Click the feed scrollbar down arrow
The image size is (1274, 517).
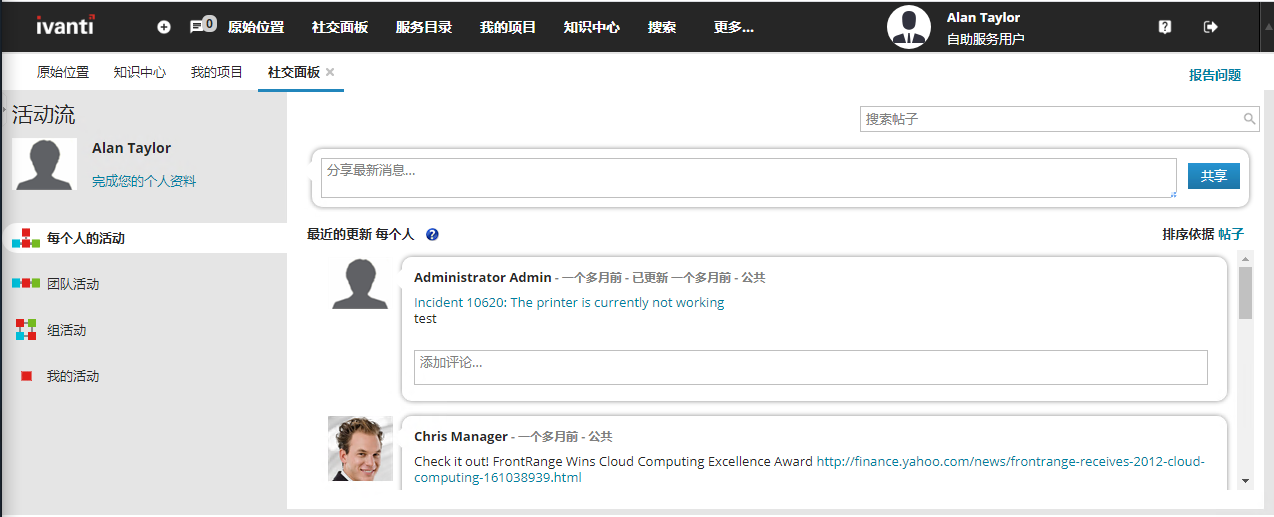tap(1245, 481)
